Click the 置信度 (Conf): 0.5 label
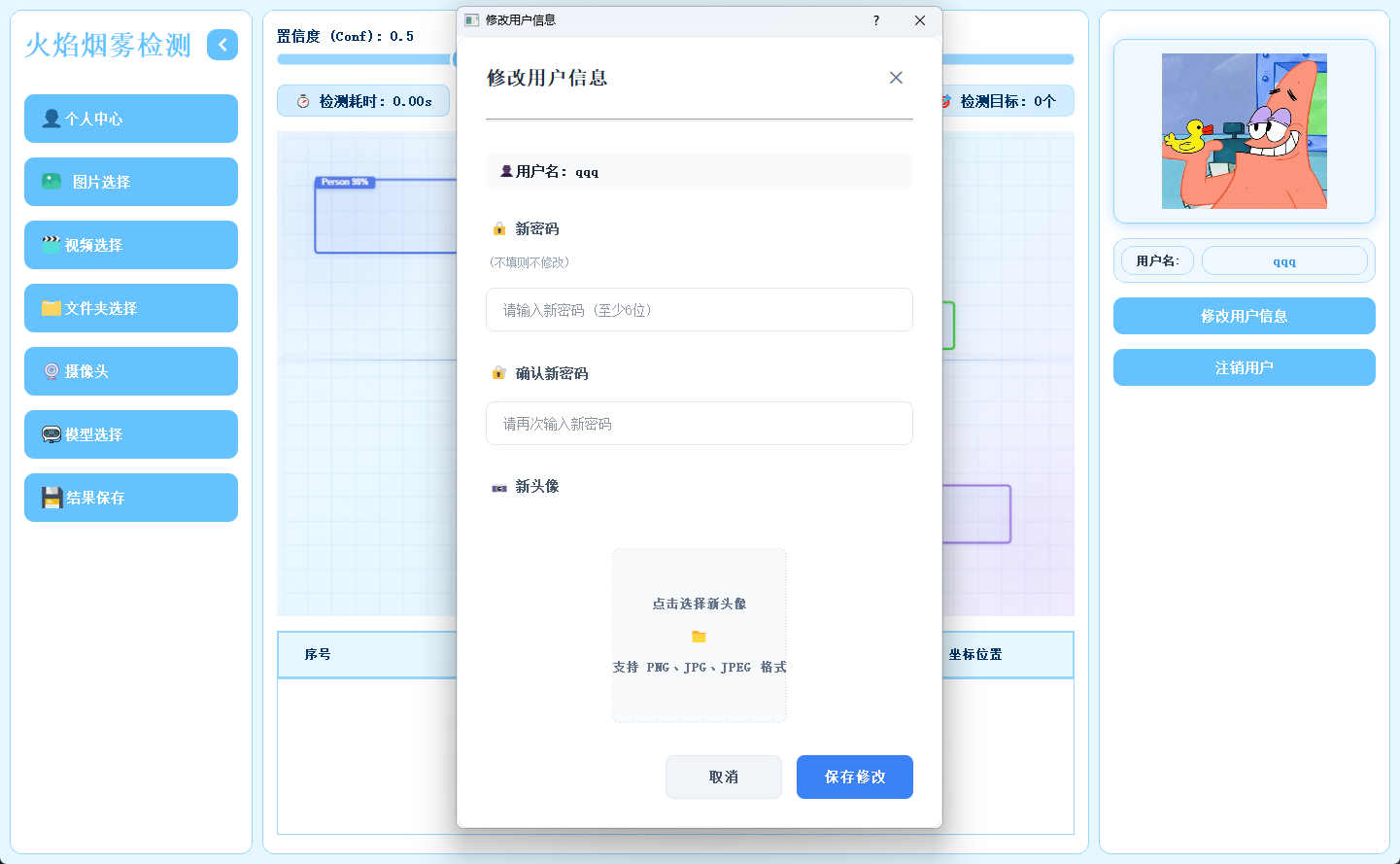 pos(345,36)
